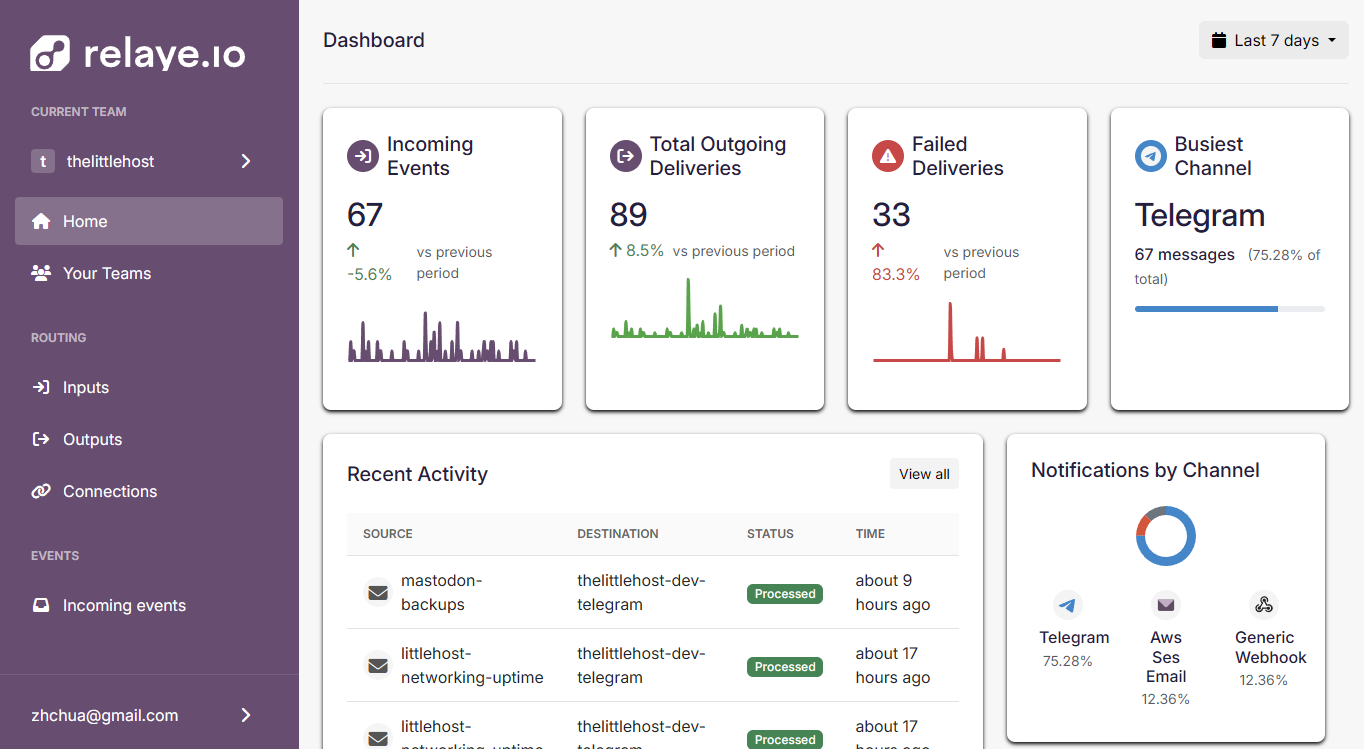Open the Last 7 days dropdown
This screenshot has width=1364, height=749.
click(1273, 41)
